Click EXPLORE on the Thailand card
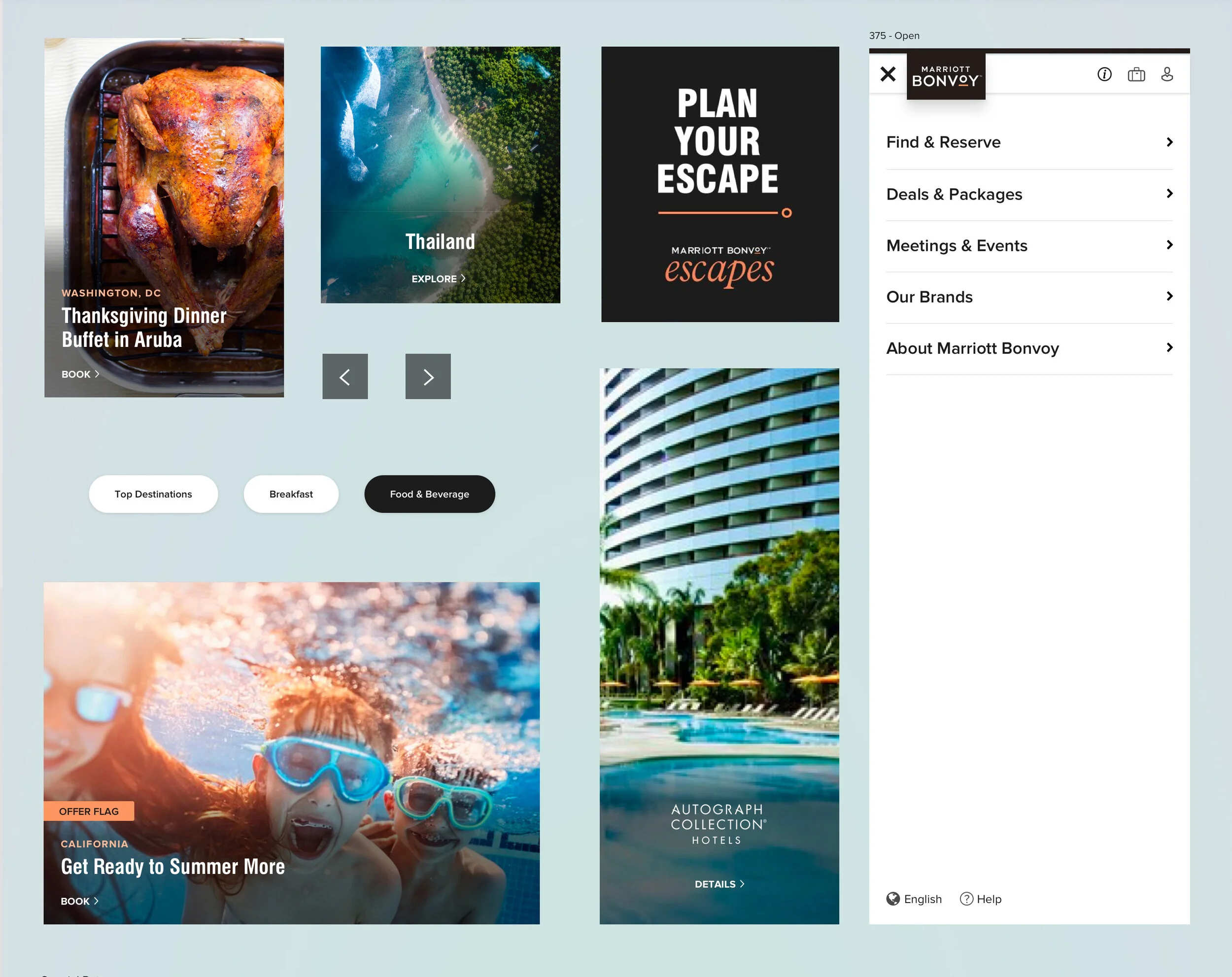The height and width of the screenshot is (977, 1232). point(439,279)
